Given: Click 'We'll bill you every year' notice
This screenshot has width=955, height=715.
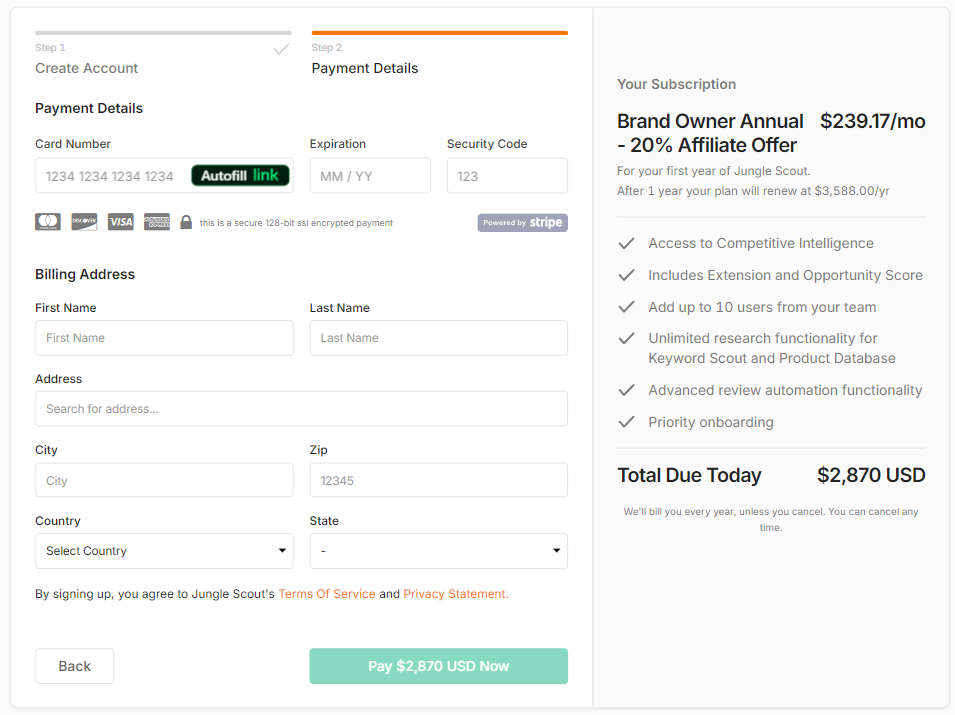Looking at the screenshot, I should [771, 520].
